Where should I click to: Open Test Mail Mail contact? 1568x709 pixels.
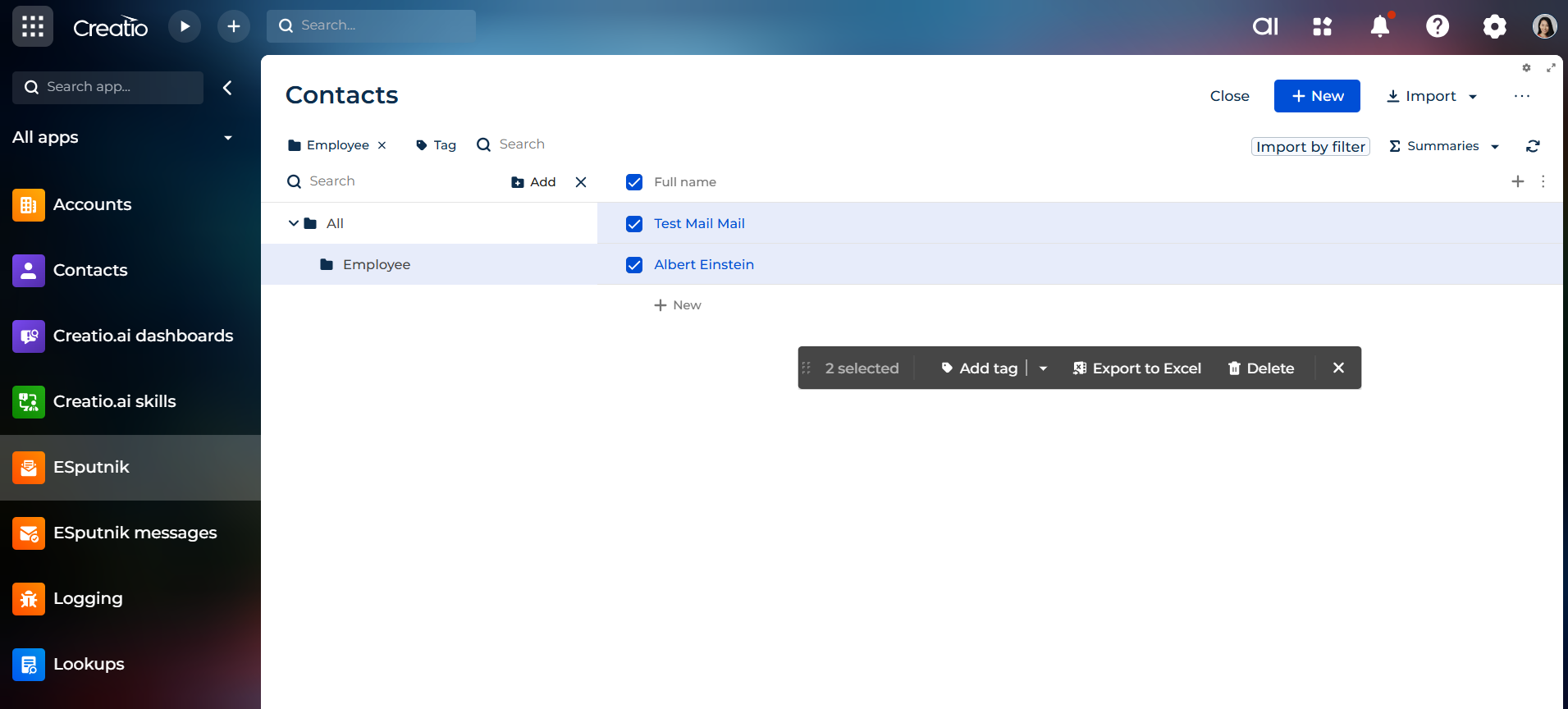[x=699, y=223]
